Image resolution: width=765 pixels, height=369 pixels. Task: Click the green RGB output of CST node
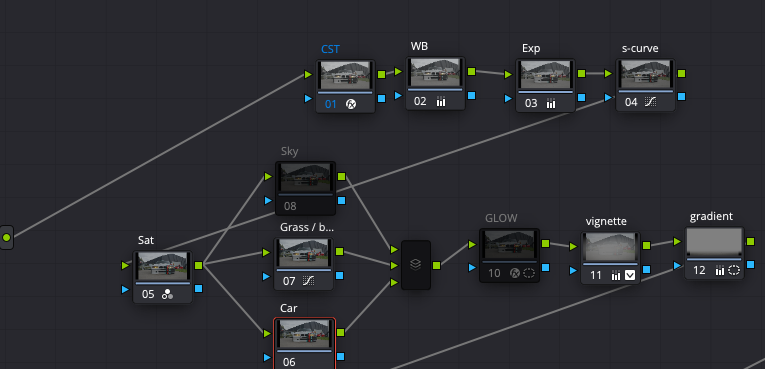382,74
